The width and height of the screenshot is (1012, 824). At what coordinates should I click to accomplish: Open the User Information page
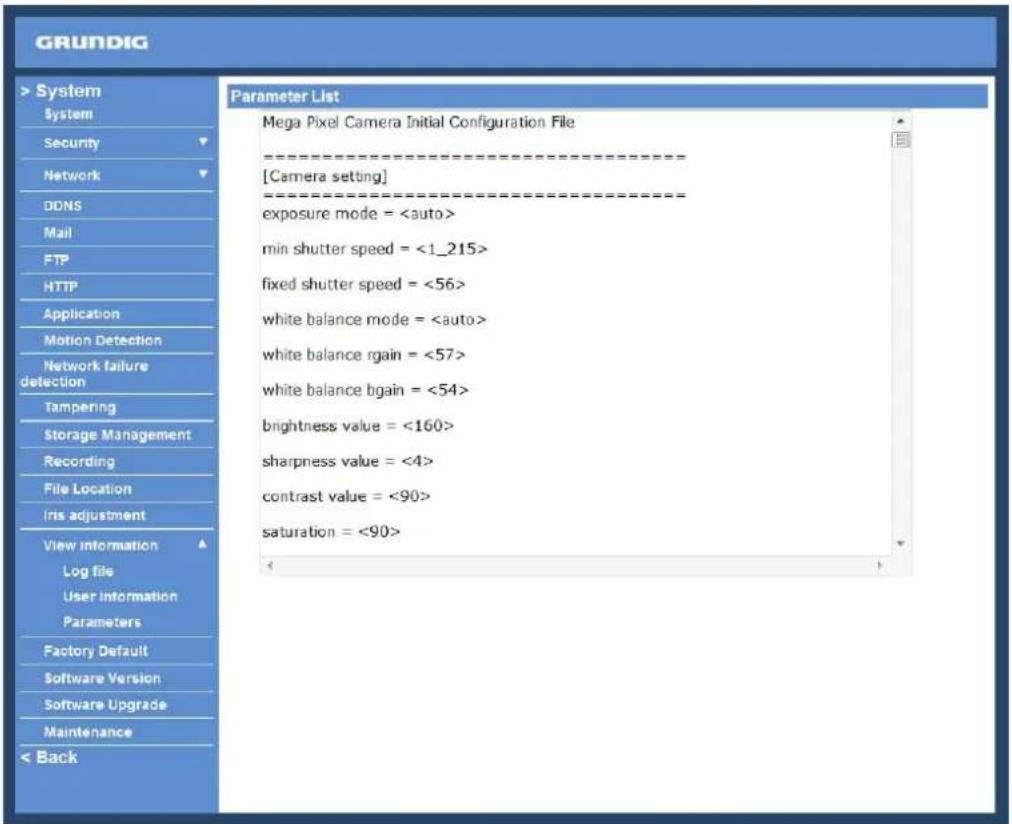120,597
